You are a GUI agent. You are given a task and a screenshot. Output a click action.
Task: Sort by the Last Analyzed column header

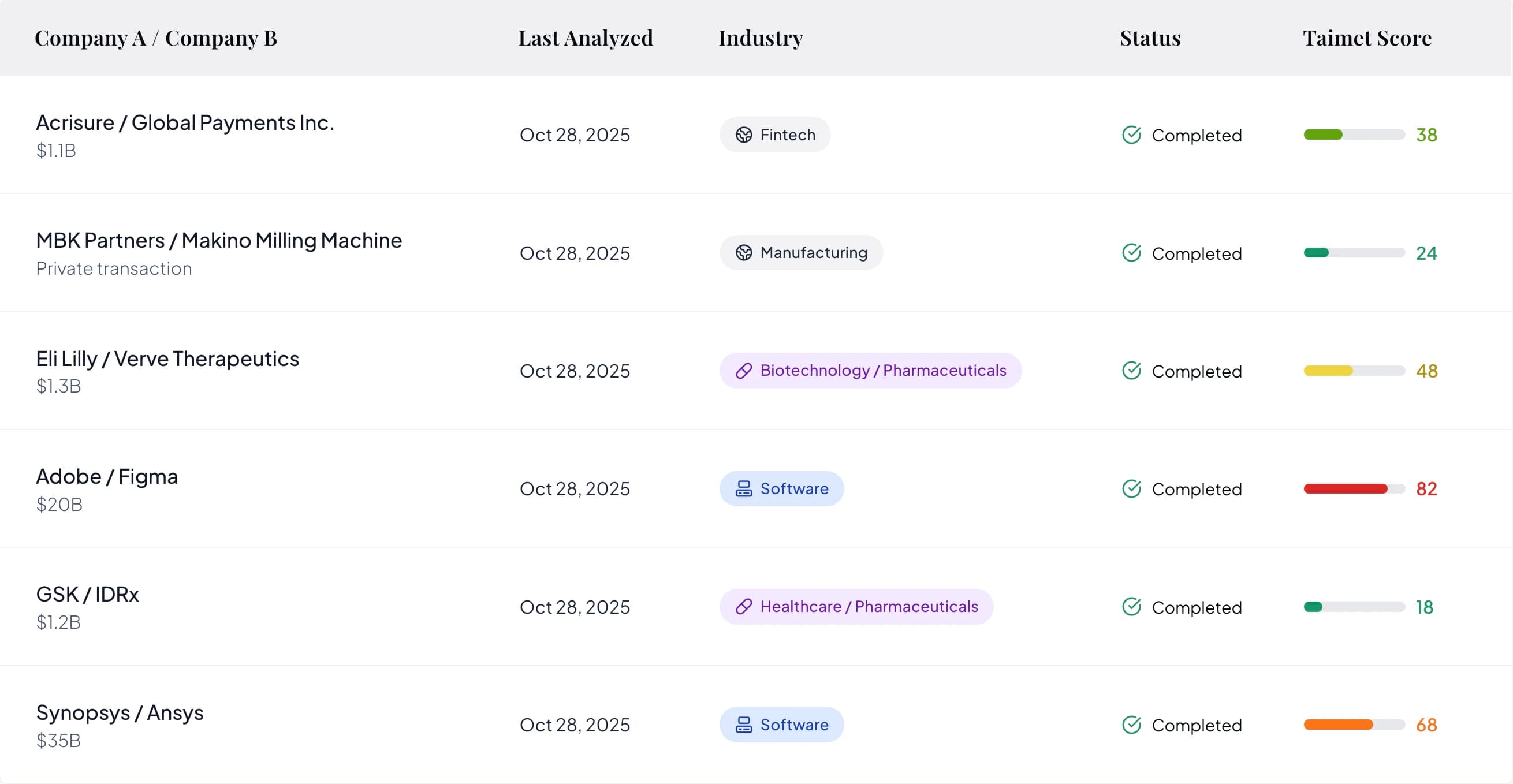coord(585,38)
